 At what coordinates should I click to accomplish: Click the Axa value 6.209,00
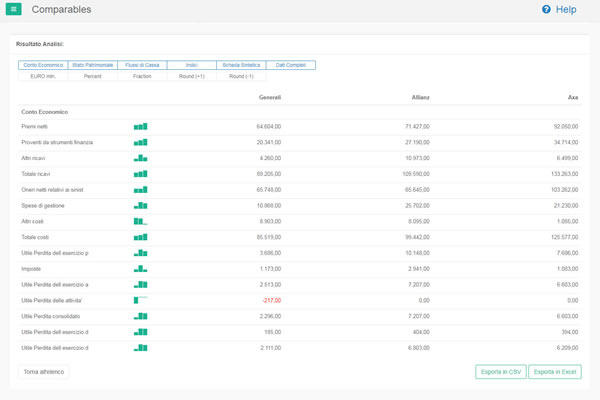pos(567,348)
